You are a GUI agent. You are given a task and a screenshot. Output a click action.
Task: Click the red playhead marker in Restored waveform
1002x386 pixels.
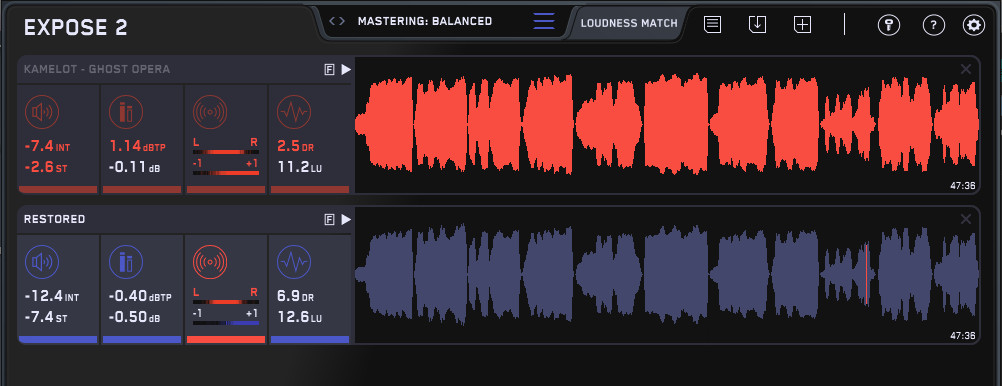[x=867, y=274]
